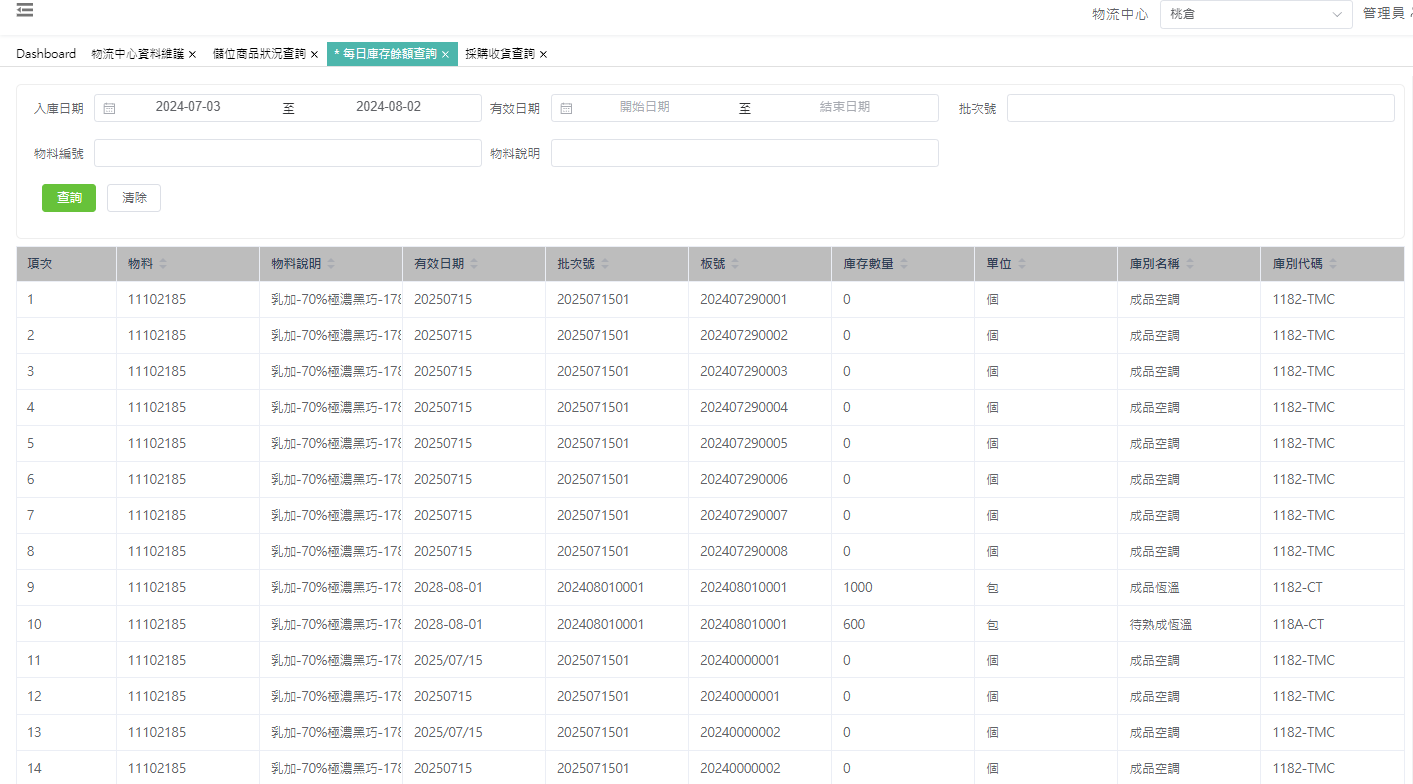
Task: Focus the 物料編號 input field
Action: (x=288, y=153)
